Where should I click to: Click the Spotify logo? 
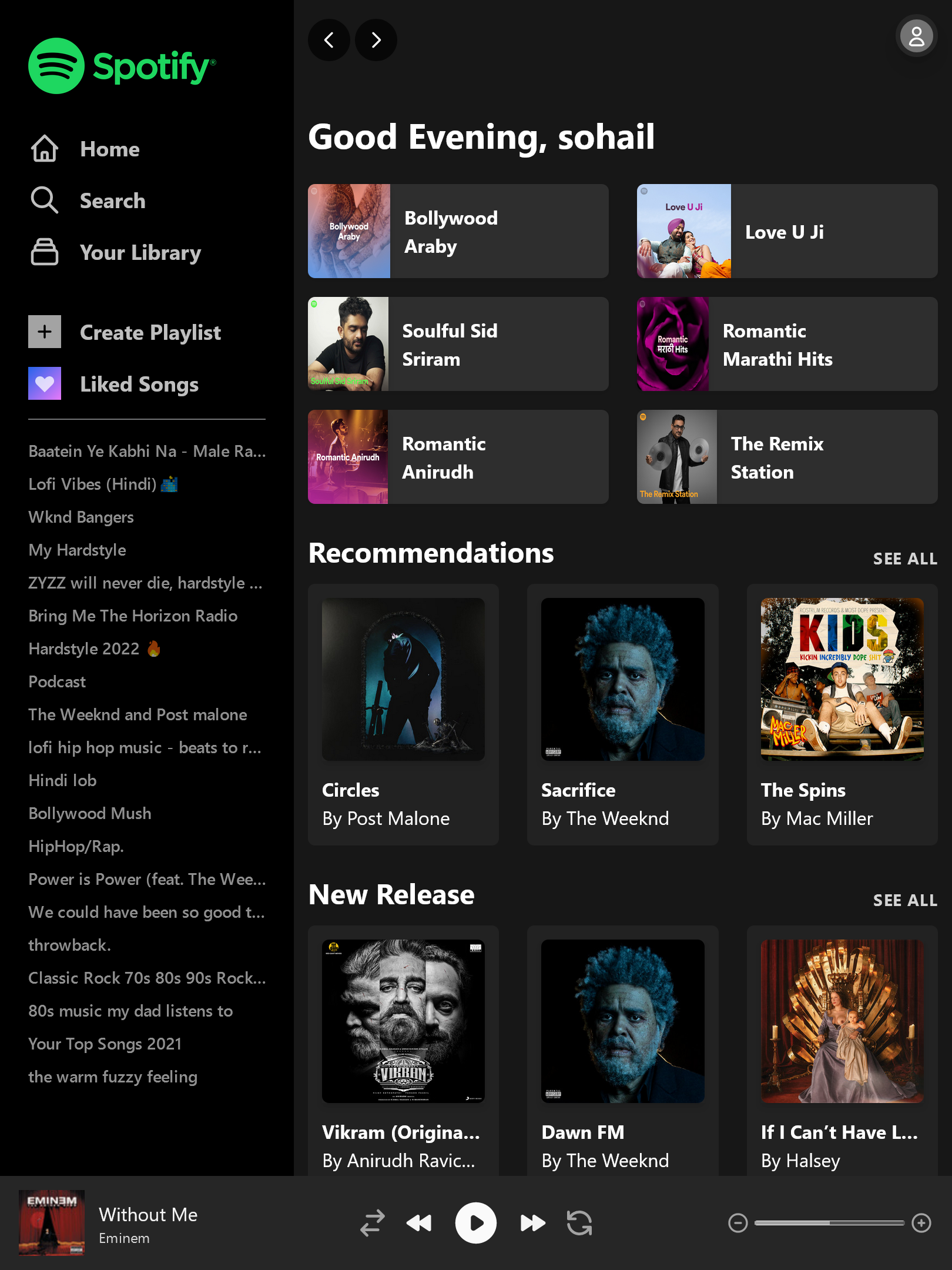click(122, 66)
